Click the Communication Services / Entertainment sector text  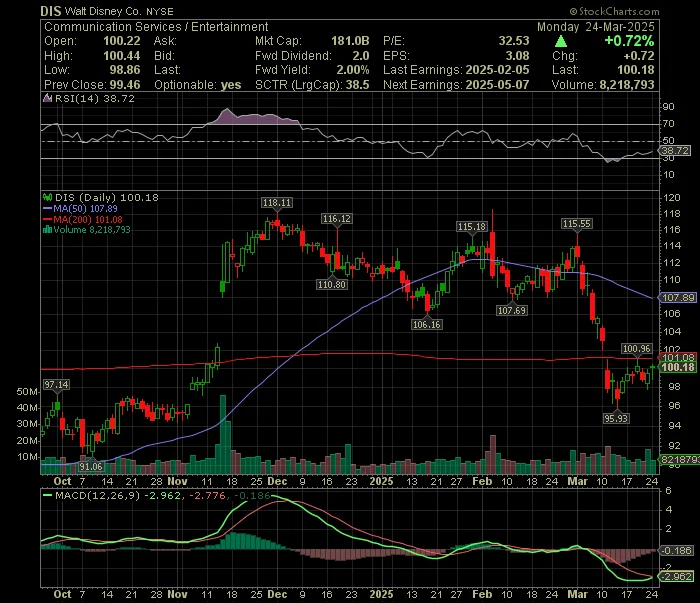click(156, 27)
